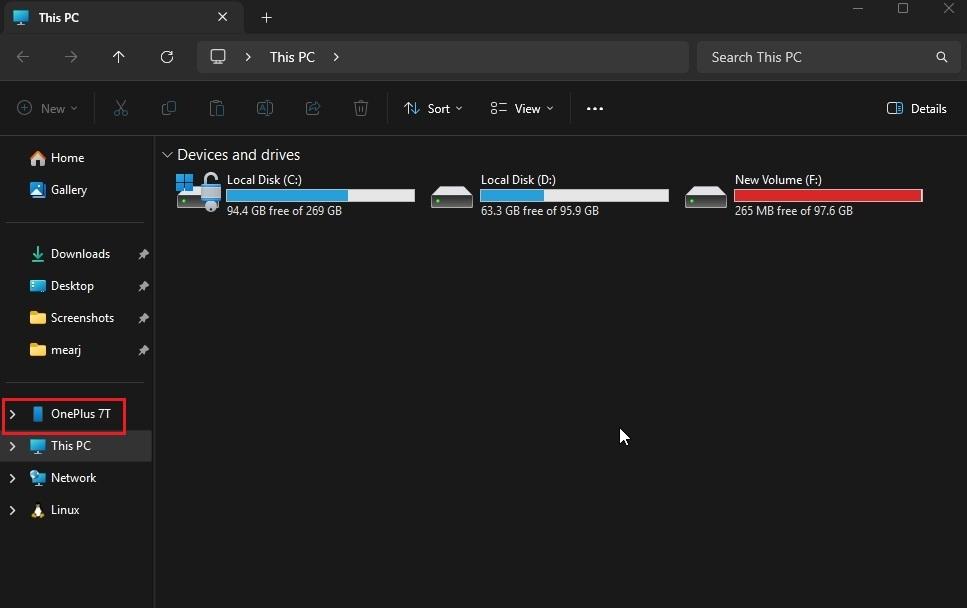Select Linux in the sidebar

tap(55, 510)
